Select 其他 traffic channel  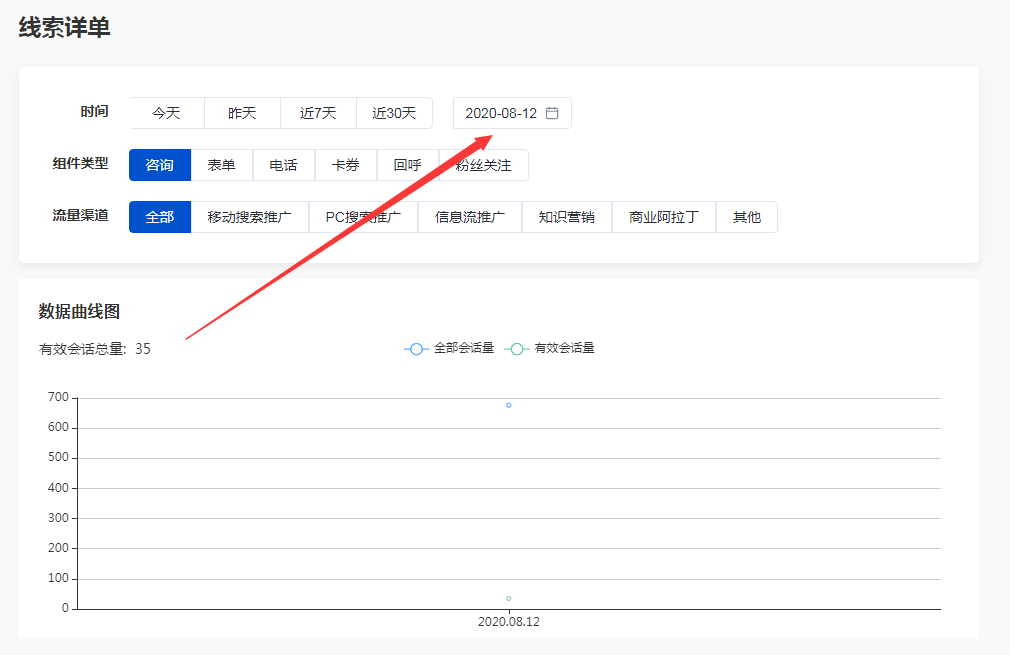point(747,217)
